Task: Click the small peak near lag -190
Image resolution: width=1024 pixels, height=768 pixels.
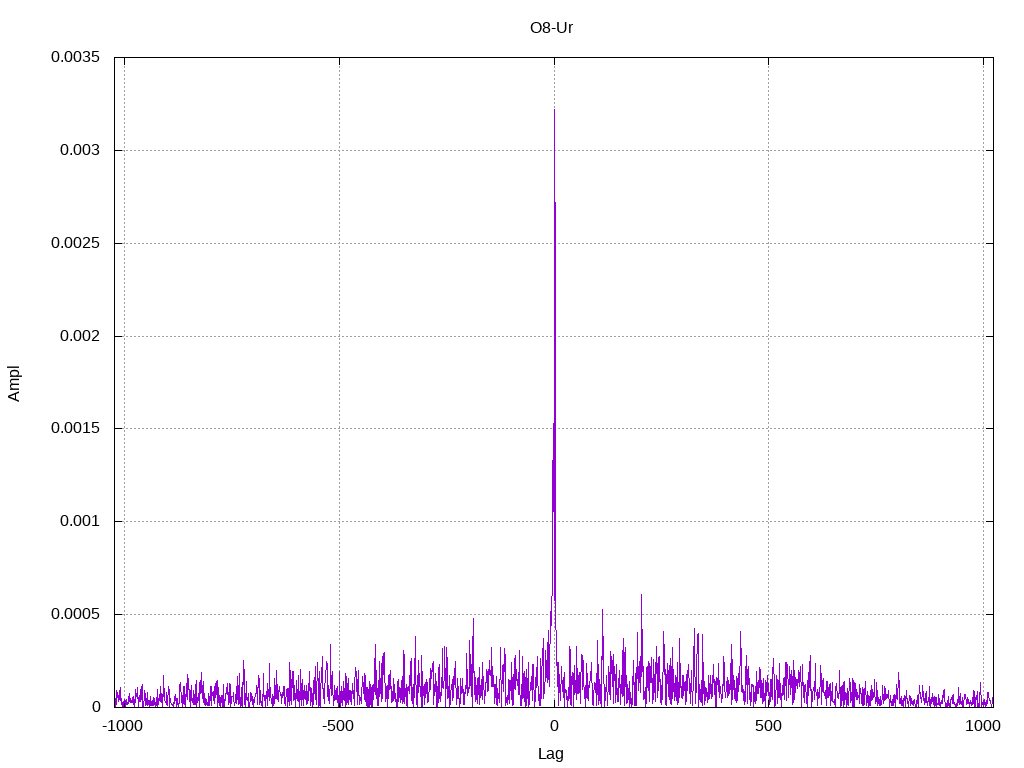Action: pyautogui.click(x=473, y=619)
